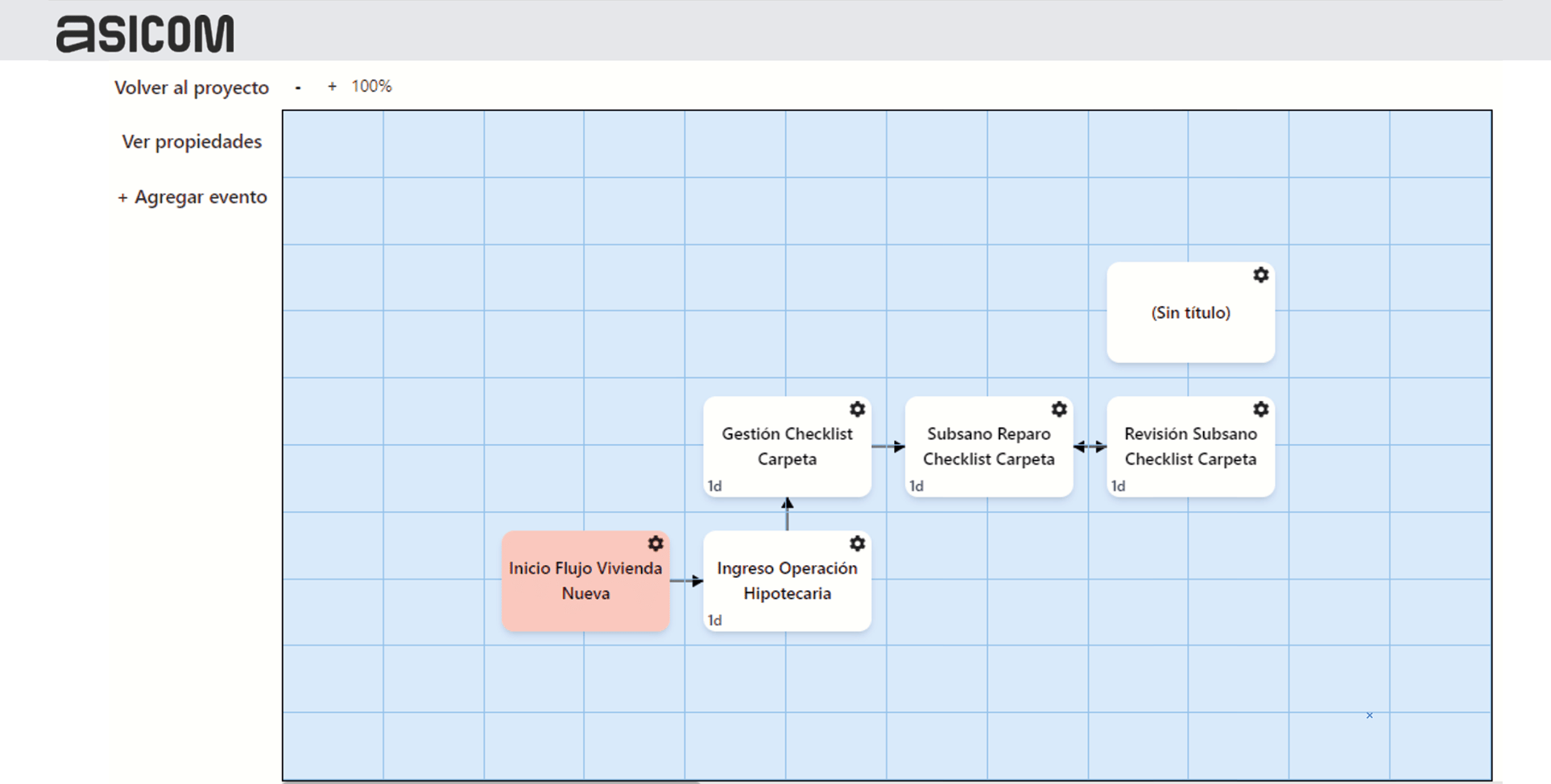Click the 100% zoom level indicator
Image resolution: width=1551 pixels, height=784 pixels.
371,86
